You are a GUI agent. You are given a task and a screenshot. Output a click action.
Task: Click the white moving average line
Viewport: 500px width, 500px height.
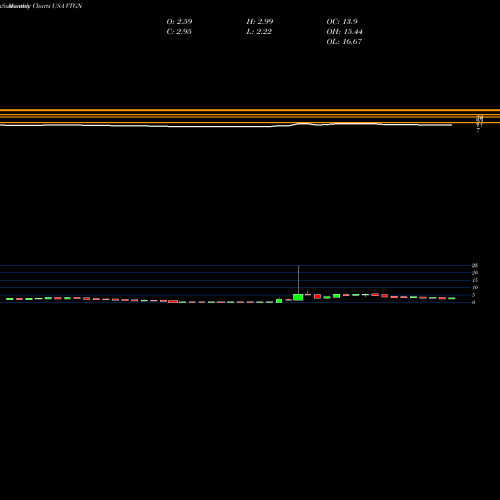[226, 126]
